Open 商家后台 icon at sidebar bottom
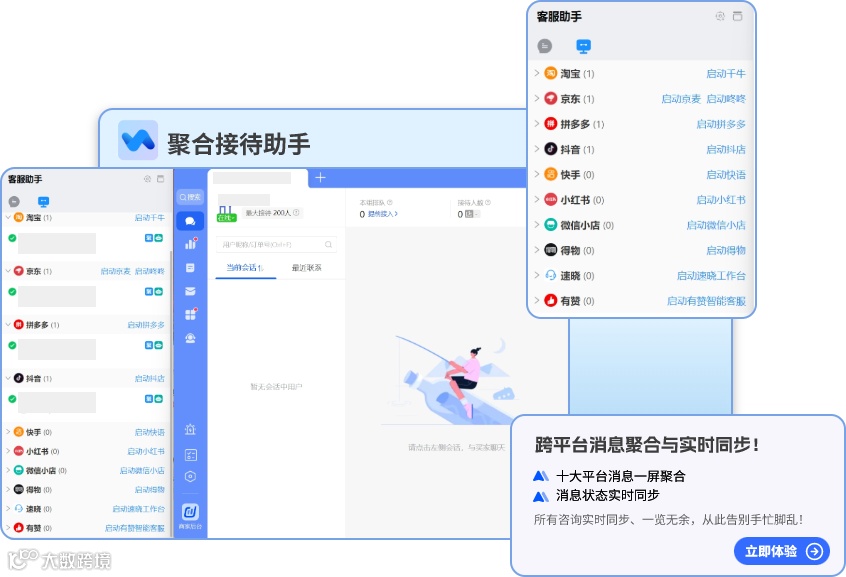846x577 pixels. click(190, 514)
